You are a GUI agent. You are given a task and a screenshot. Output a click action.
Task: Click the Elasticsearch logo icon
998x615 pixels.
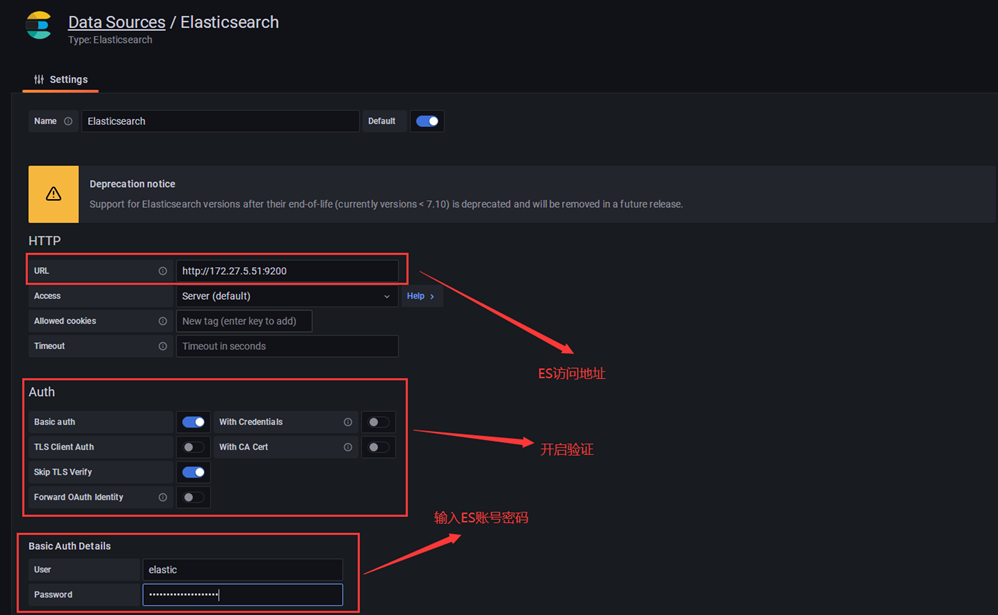[x=38, y=25]
